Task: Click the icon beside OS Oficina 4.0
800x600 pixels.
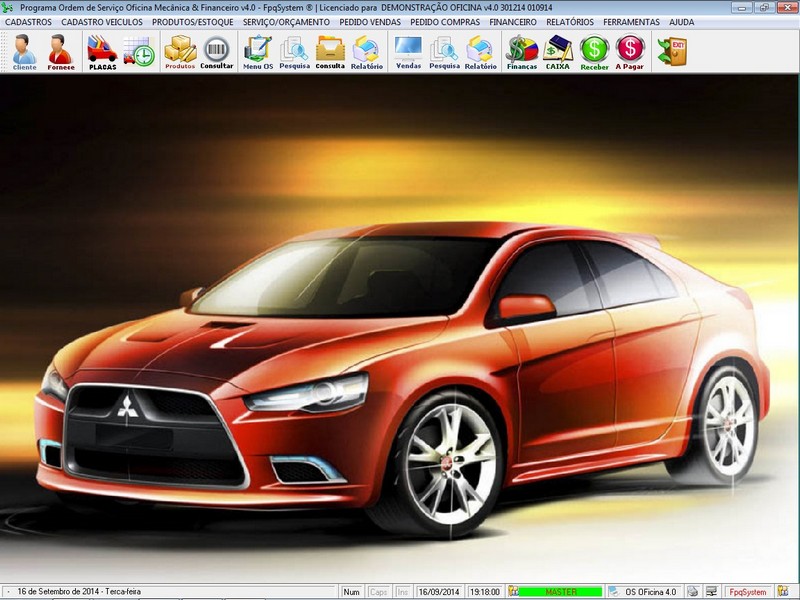Action: click(614, 592)
